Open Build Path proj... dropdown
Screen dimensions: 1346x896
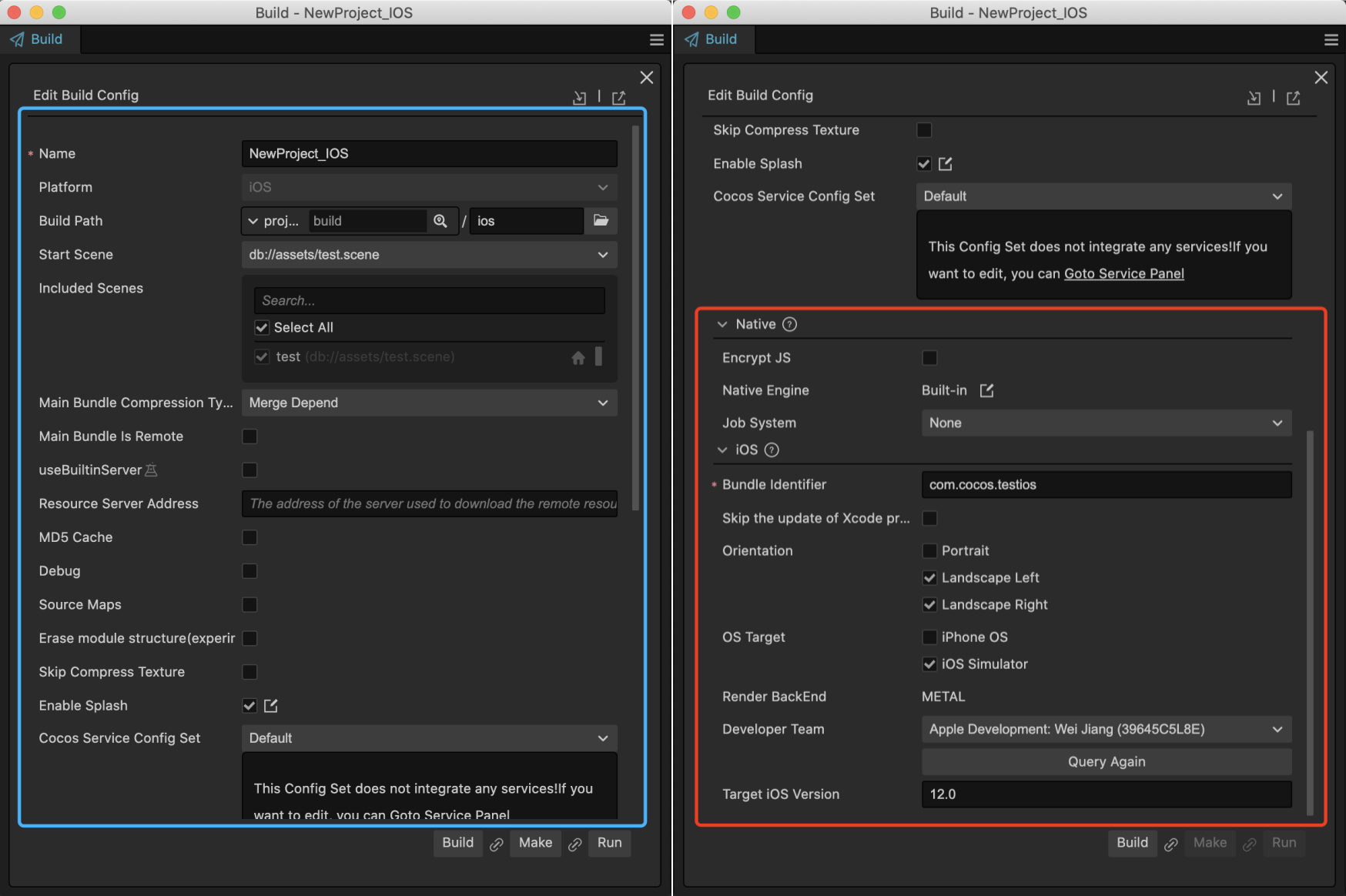(x=273, y=221)
